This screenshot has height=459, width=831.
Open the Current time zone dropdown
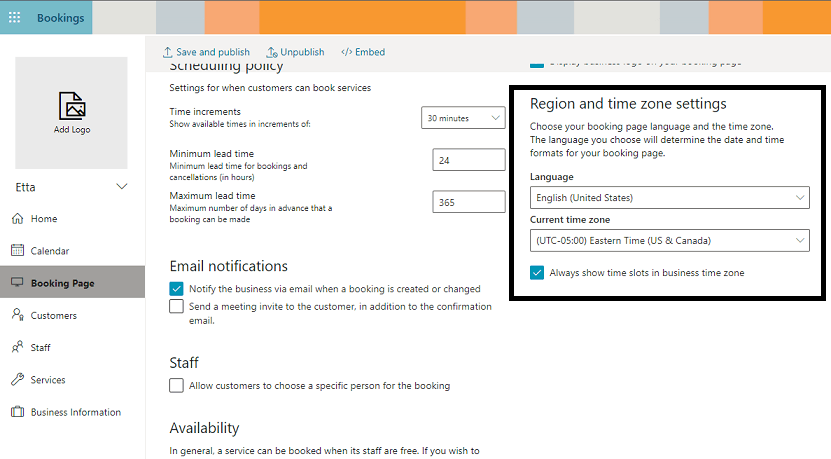(670, 241)
